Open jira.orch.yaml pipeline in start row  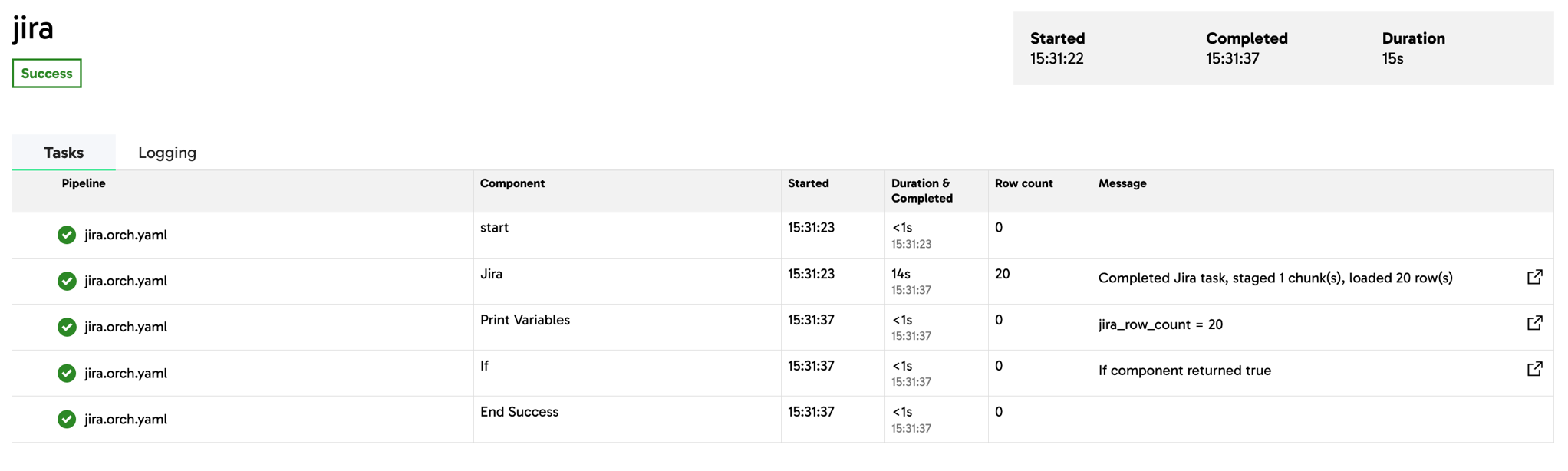click(126, 235)
